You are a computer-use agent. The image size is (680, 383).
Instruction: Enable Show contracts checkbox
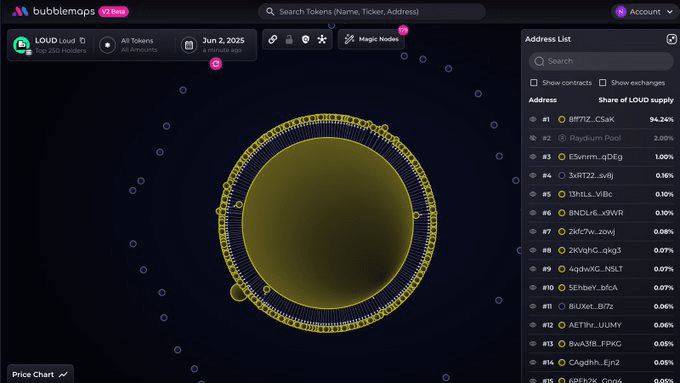[534, 82]
